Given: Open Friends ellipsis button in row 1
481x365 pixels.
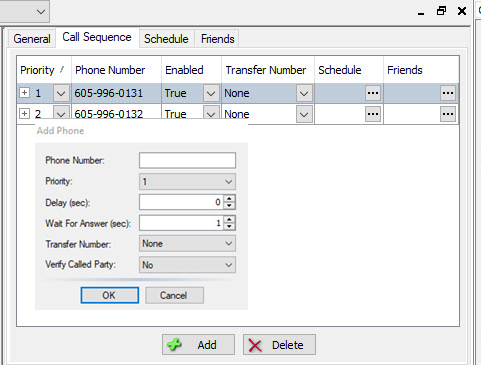Looking at the screenshot, I should pyautogui.click(x=448, y=93).
